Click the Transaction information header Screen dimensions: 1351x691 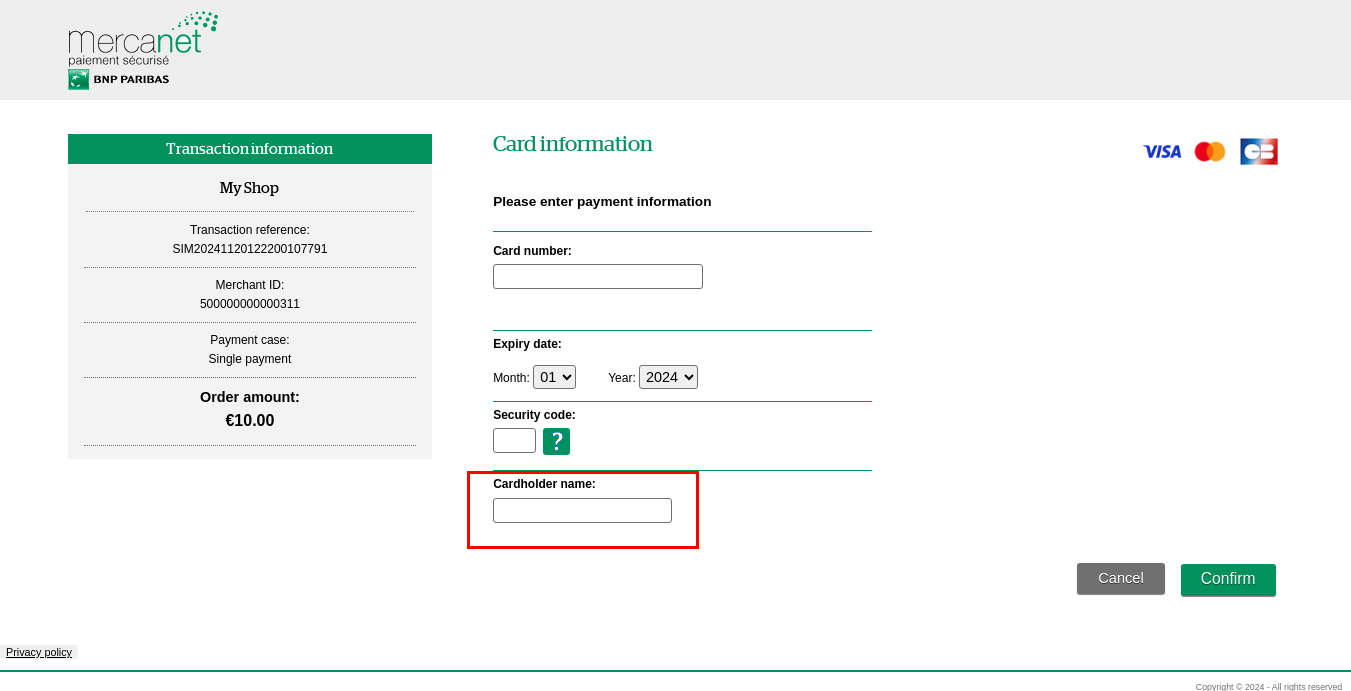[x=249, y=148]
